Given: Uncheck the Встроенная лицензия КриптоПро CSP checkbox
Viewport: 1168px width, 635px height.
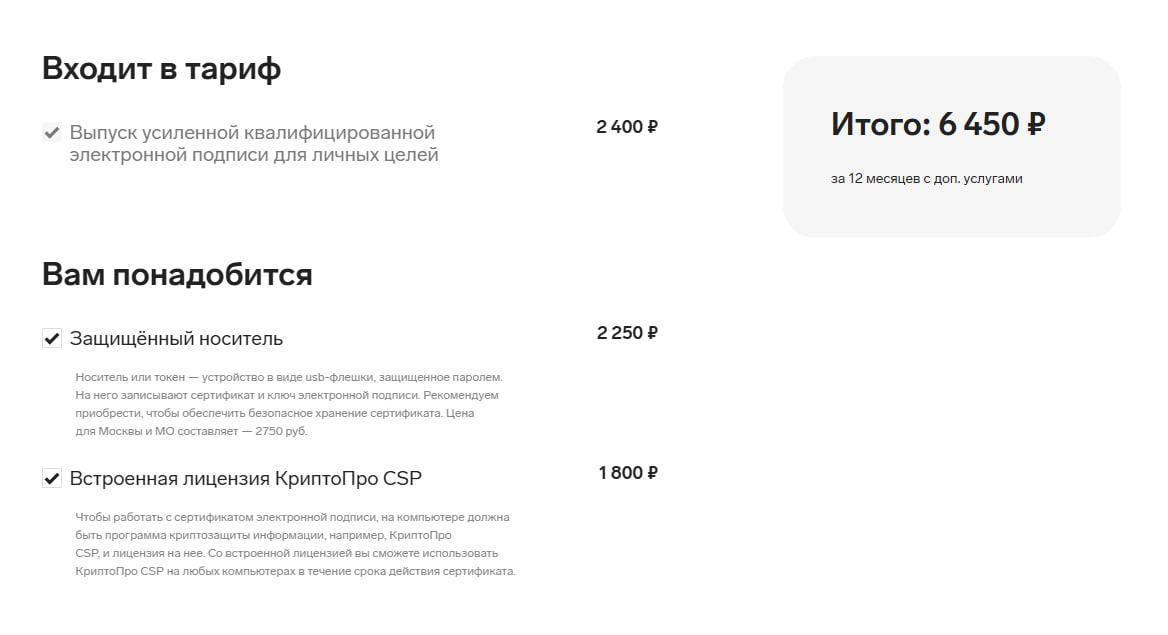Looking at the screenshot, I should click(x=52, y=478).
